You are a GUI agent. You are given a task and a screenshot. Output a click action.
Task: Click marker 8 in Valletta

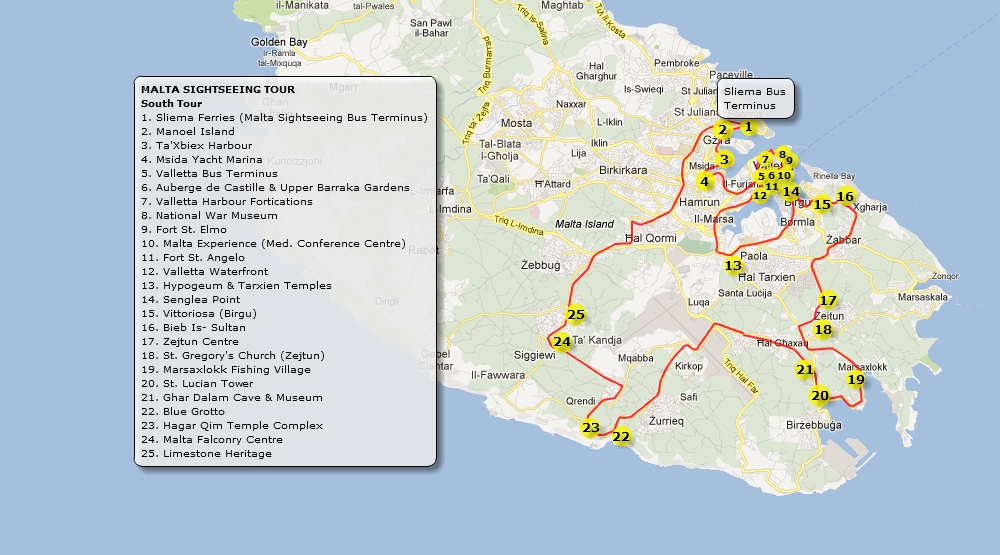[783, 154]
